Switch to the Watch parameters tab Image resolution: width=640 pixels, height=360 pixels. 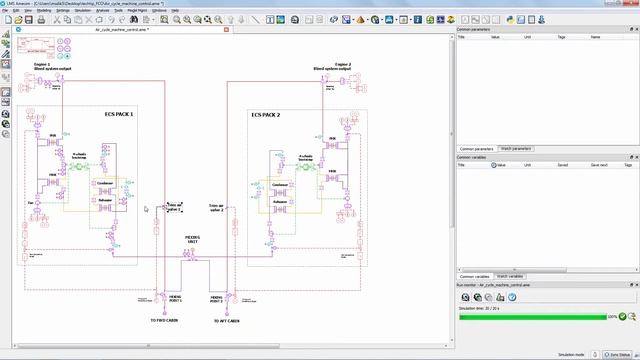pyautogui.click(x=516, y=149)
